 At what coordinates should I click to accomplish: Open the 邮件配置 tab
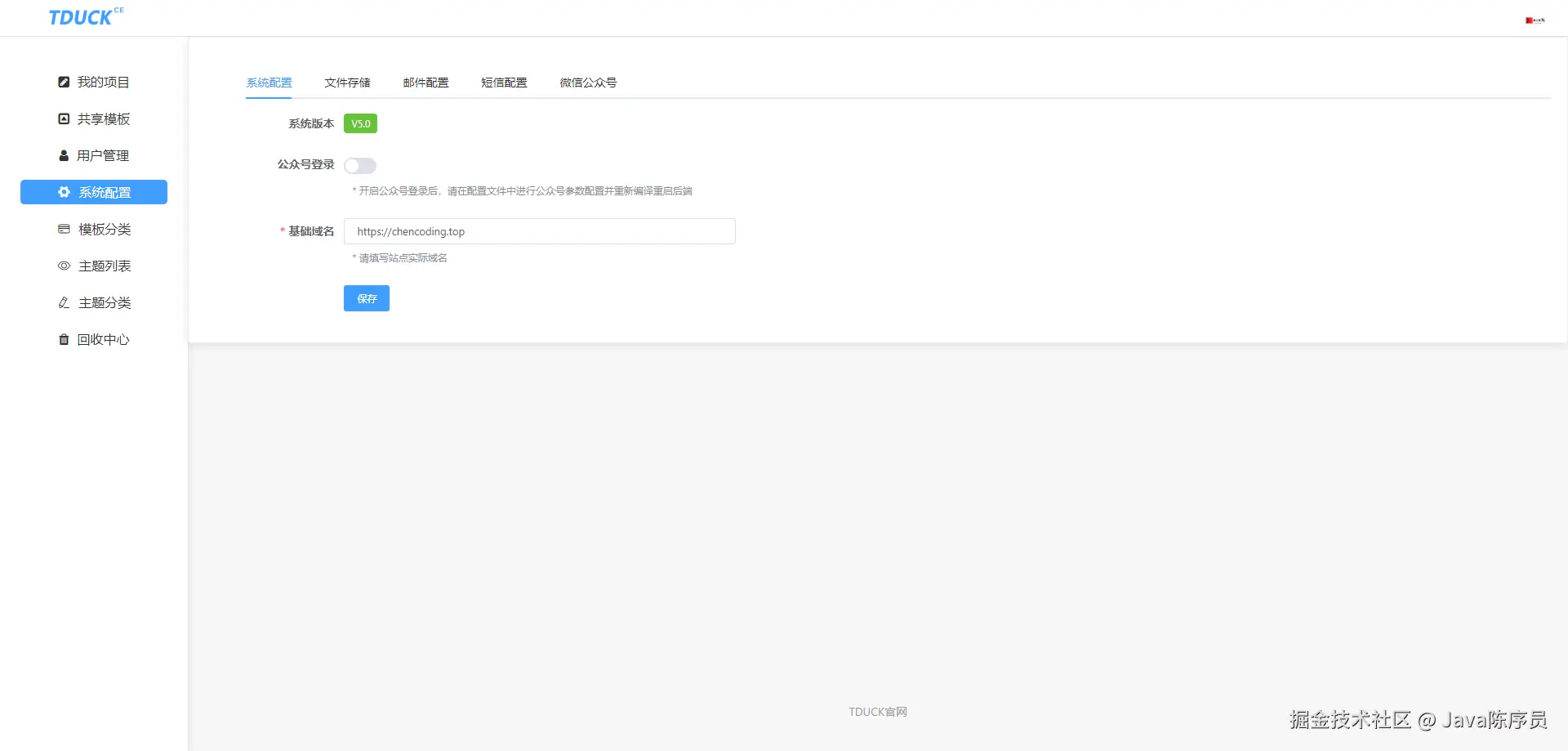tap(425, 83)
